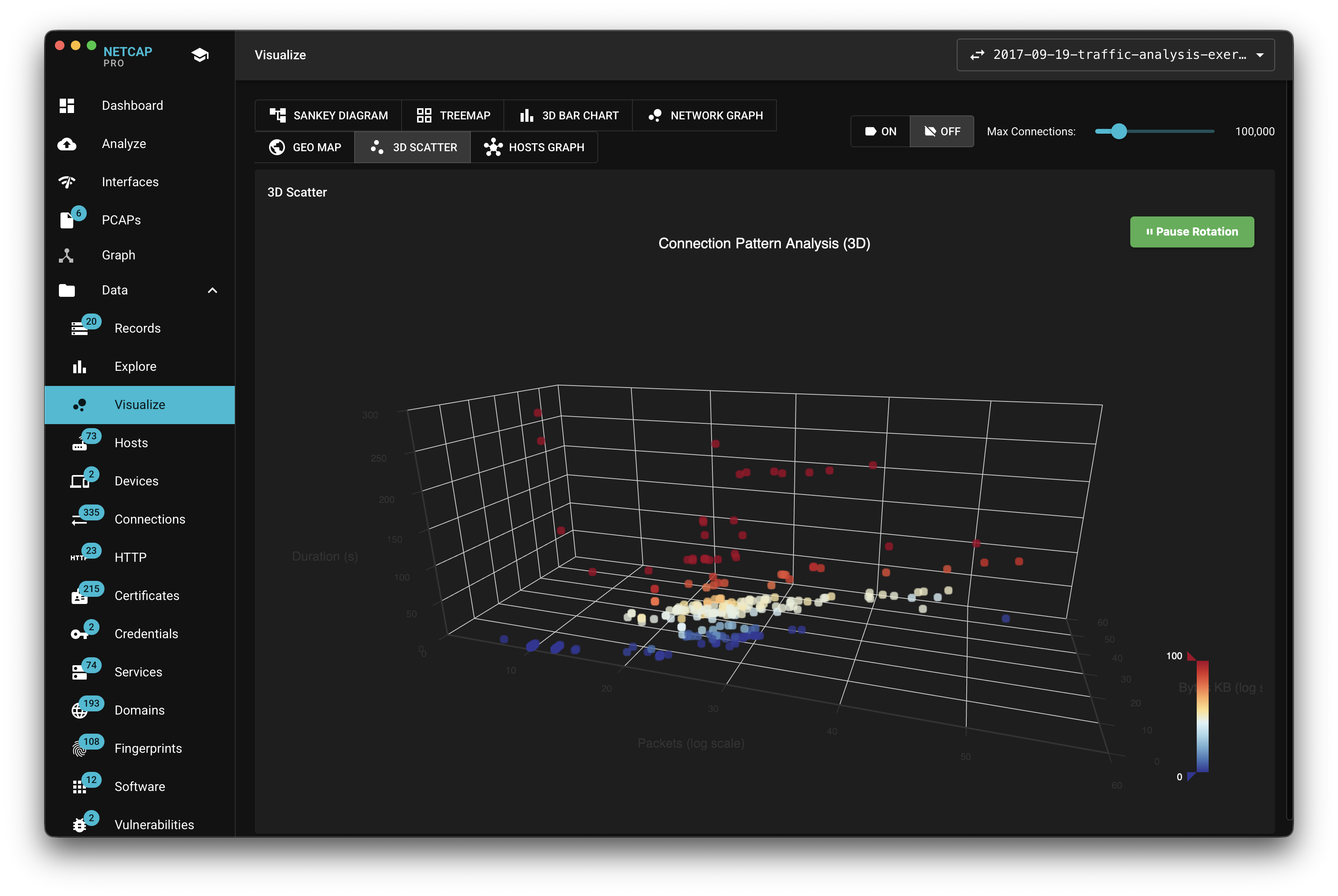Select the Fingerprints icon
The image size is (1338, 896).
pyautogui.click(x=80, y=749)
